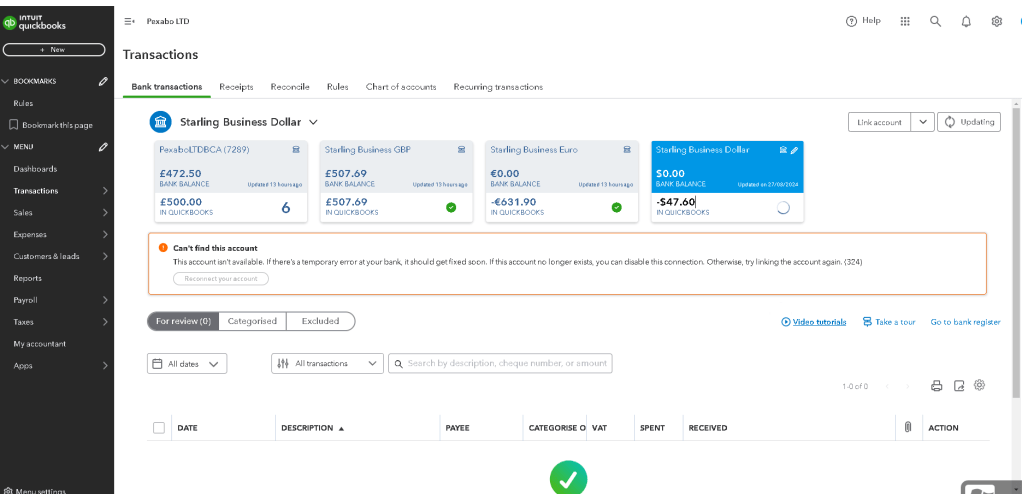This screenshot has height=494, width=1022.
Task: Open All transactions filter dropdown
Action: (327, 364)
